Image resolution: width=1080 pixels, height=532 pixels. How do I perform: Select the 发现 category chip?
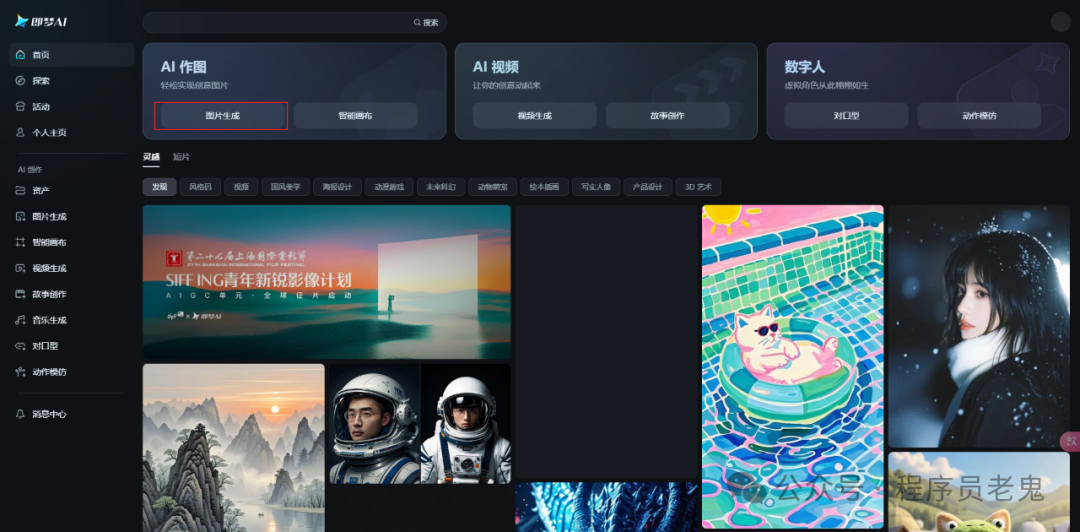point(159,187)
